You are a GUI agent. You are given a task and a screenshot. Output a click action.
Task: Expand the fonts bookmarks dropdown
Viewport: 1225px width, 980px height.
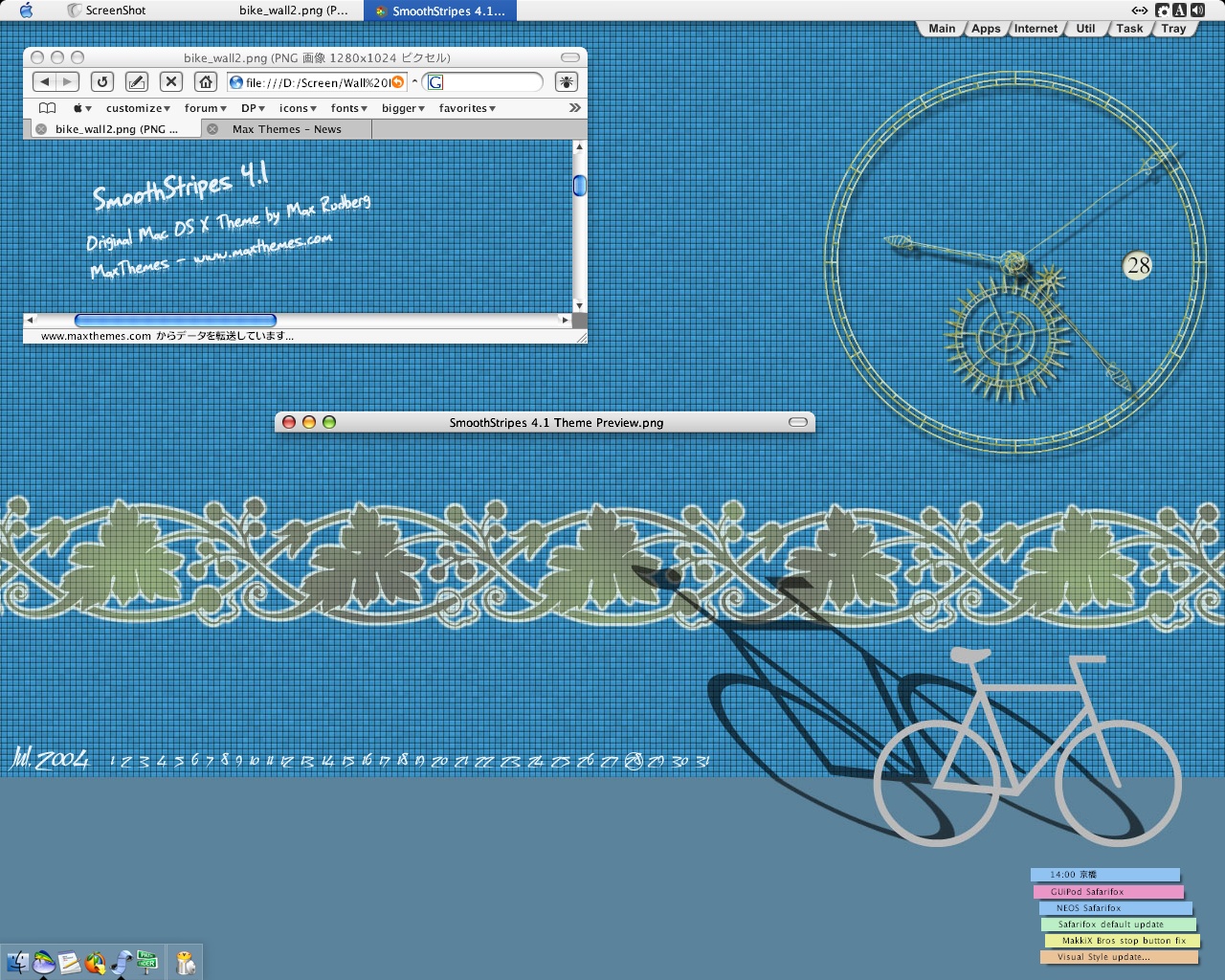click(348, 108)
